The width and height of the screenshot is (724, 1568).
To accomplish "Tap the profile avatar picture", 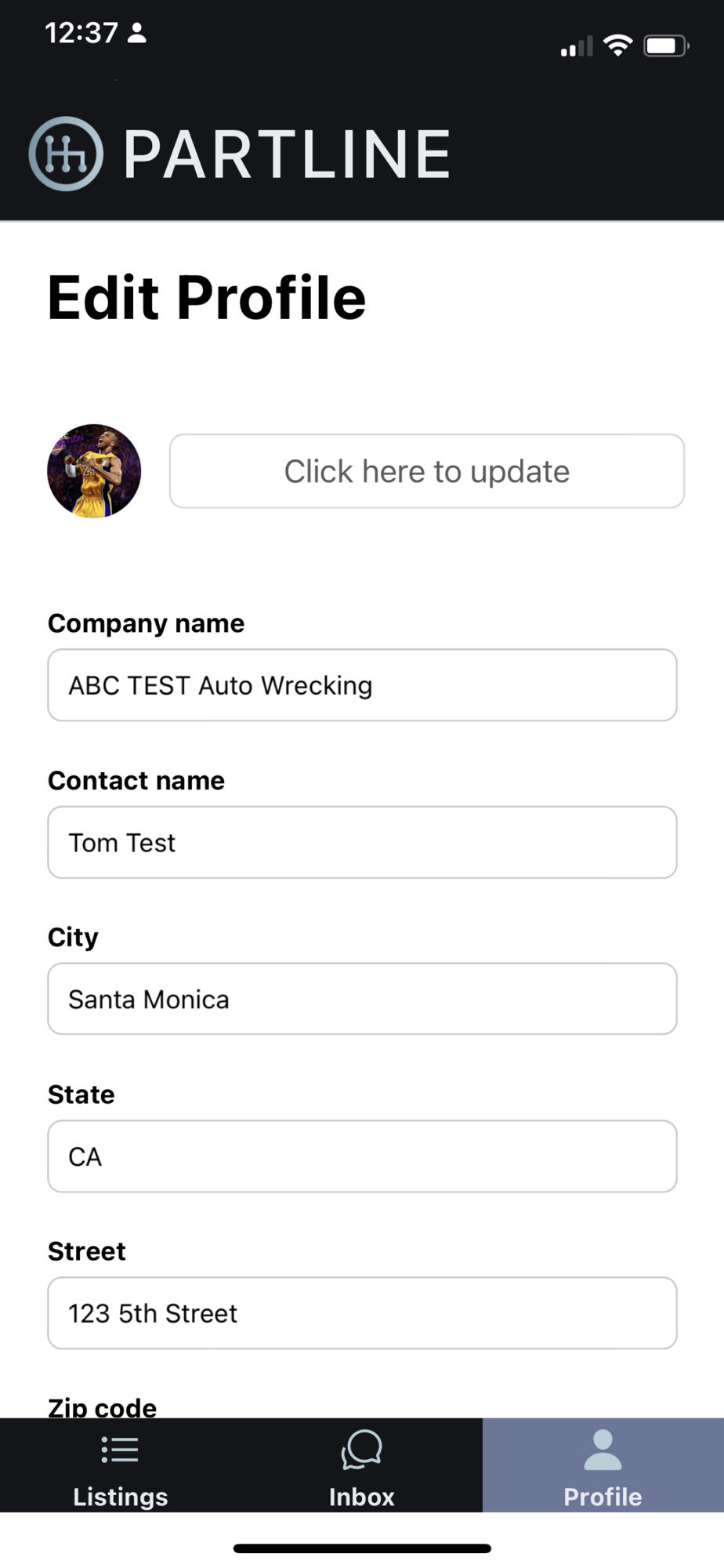I will click(x=94, y=471).
